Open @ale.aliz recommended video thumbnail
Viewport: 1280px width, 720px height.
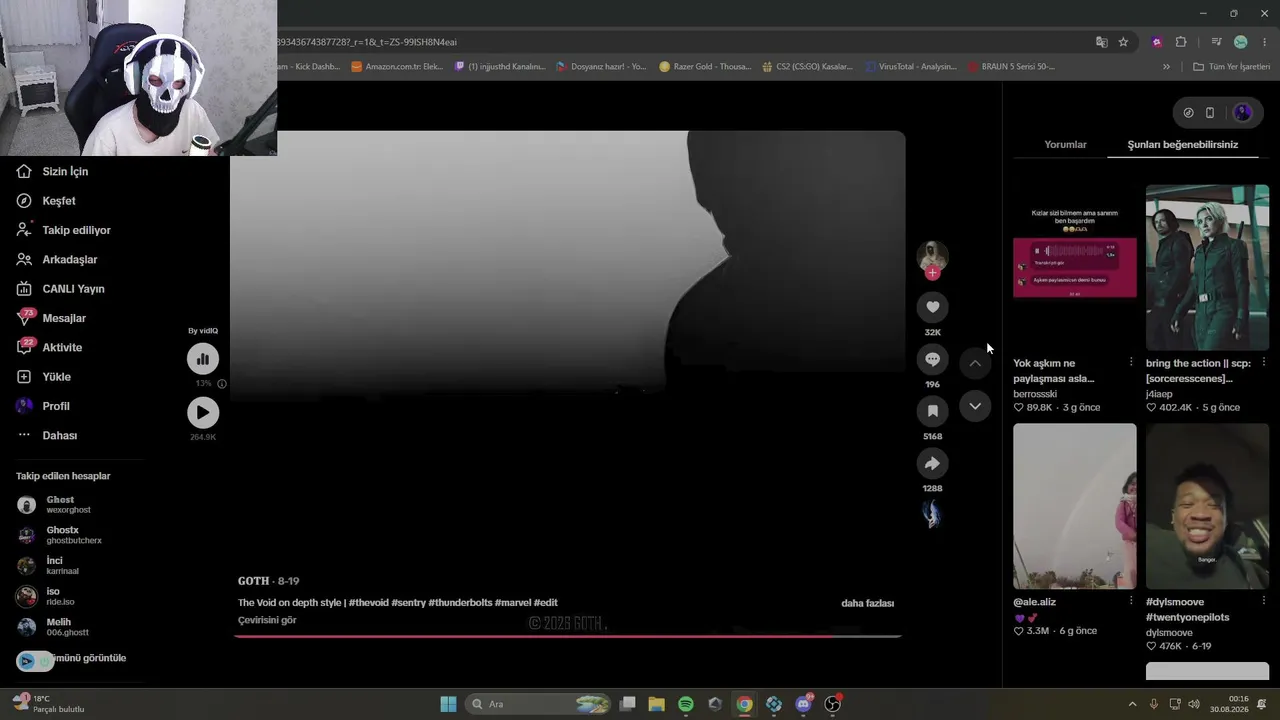tap(1075, 506)
